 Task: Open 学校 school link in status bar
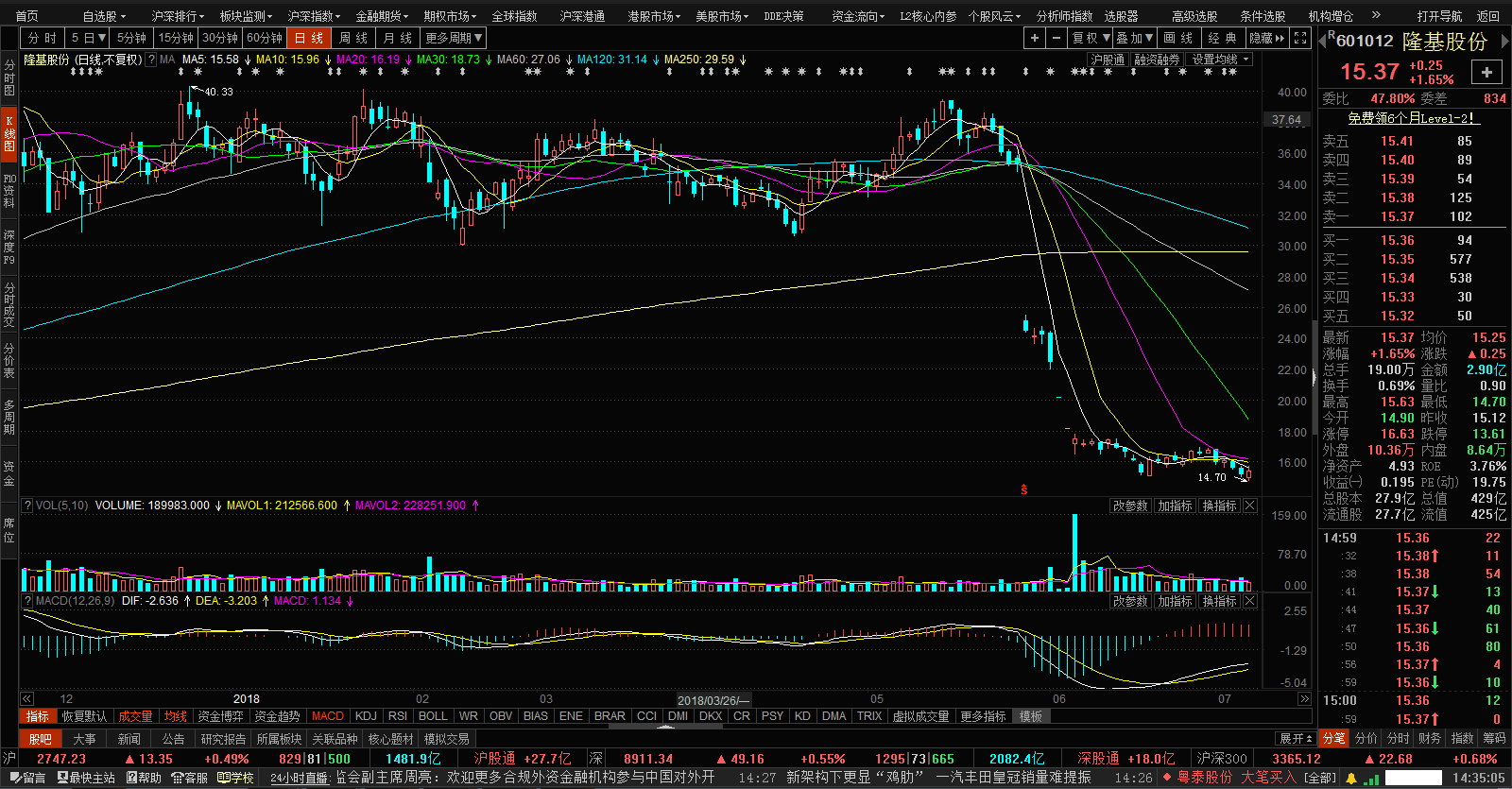click(x=235, y=778)
